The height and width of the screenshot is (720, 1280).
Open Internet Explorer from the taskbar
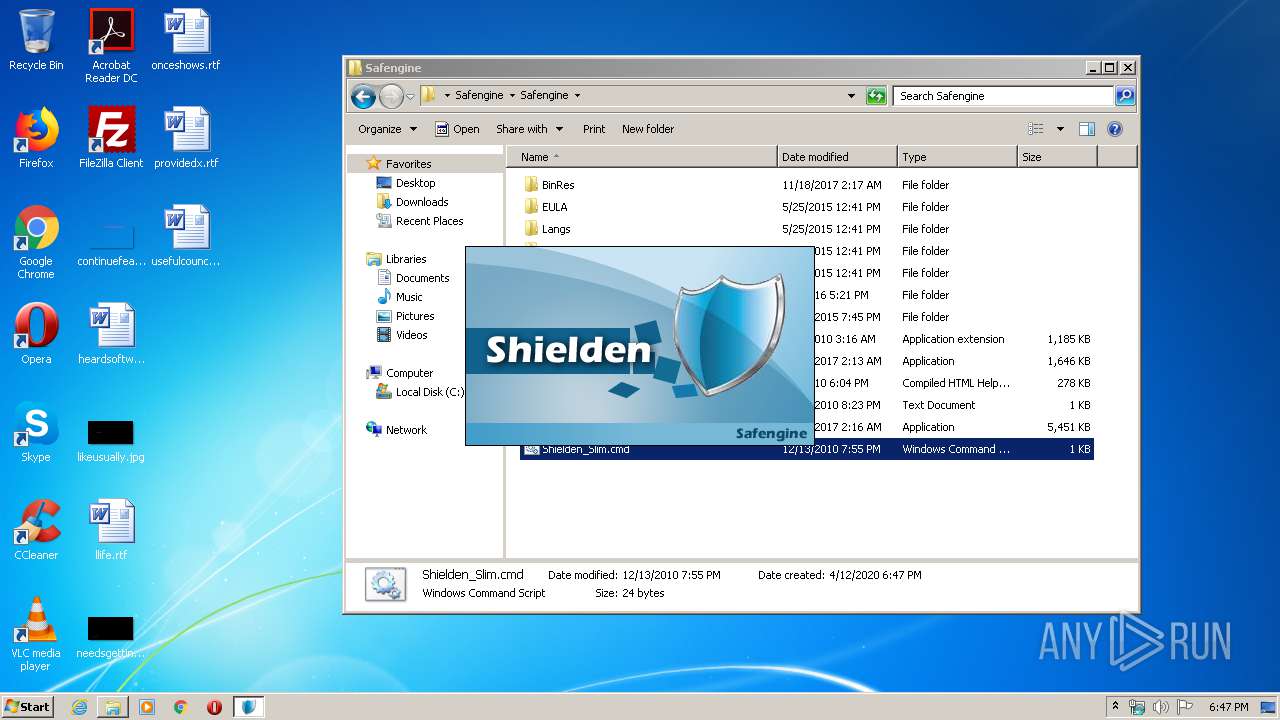(x=79, y=707)
